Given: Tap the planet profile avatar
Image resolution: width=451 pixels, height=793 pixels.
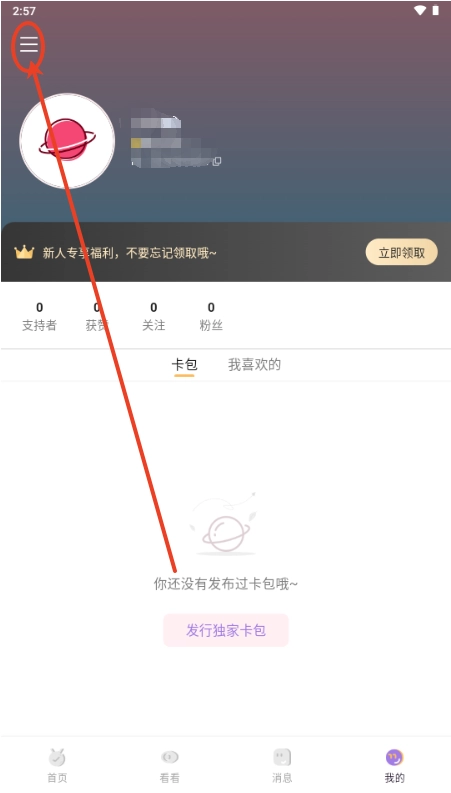Looking at the screenshot, I should (x=67, y=141).
